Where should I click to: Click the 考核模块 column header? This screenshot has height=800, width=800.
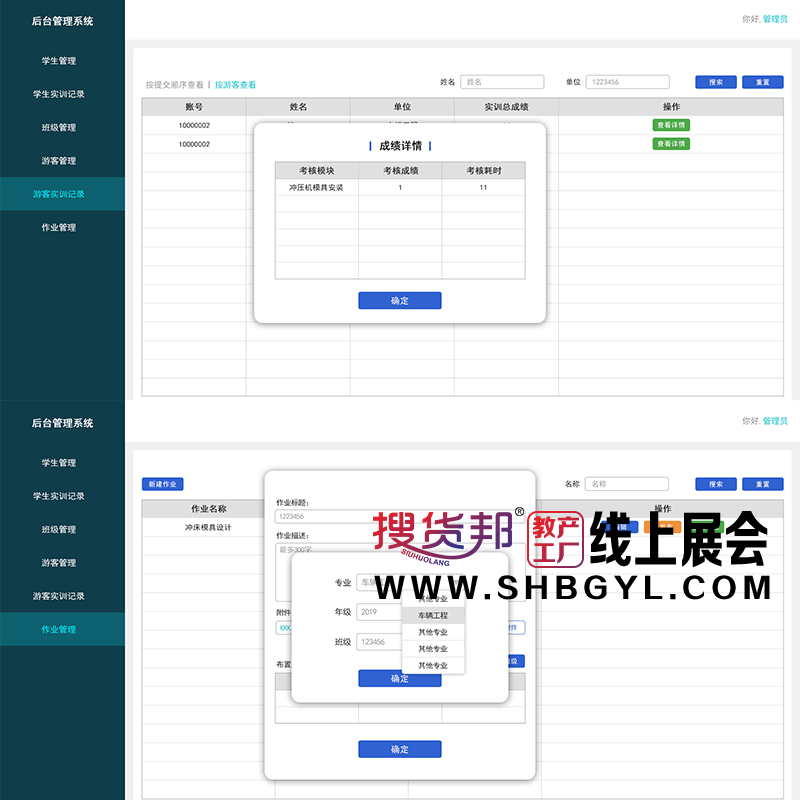tap(316, 170)
